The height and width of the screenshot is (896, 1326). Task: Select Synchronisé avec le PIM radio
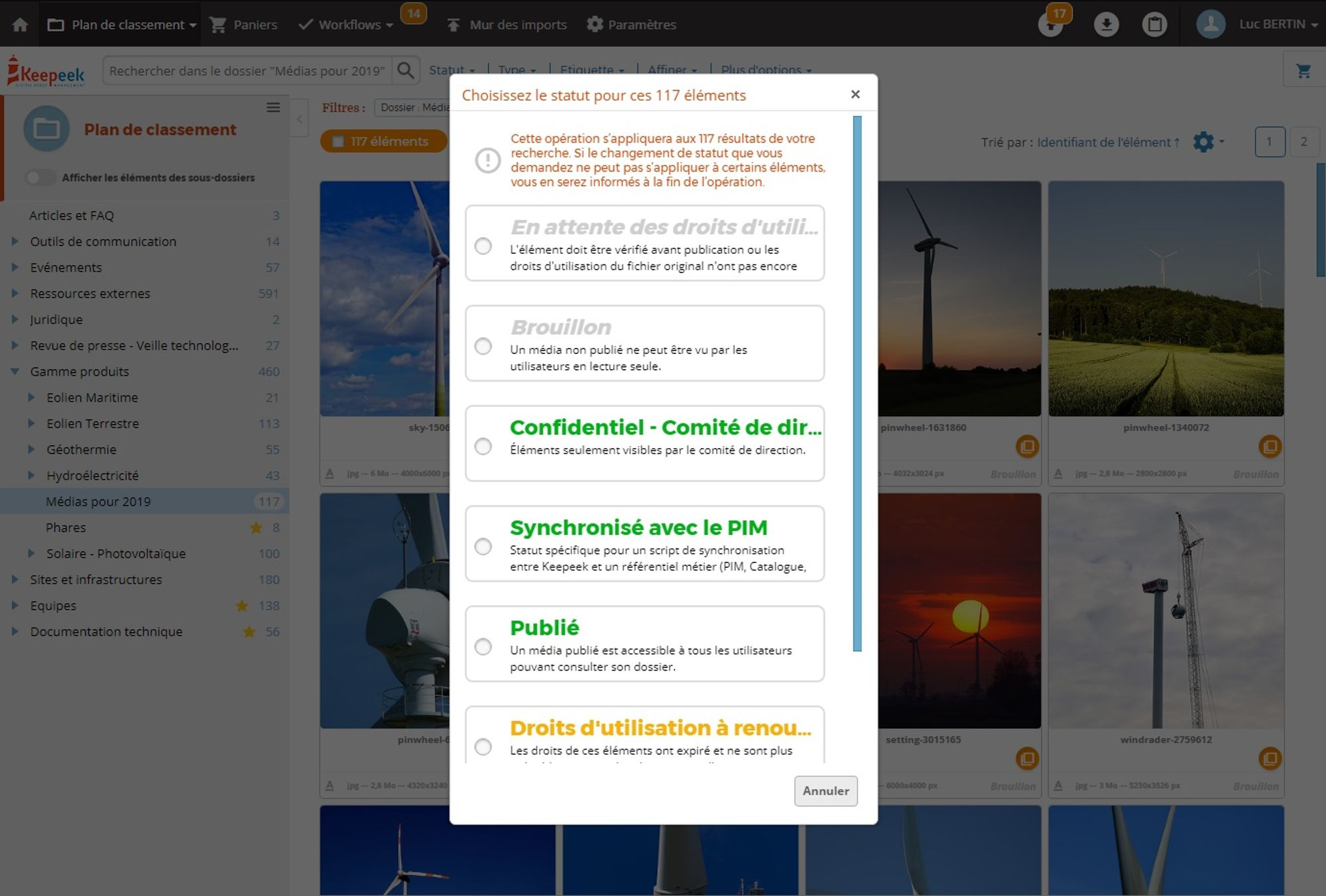[483, 547]
